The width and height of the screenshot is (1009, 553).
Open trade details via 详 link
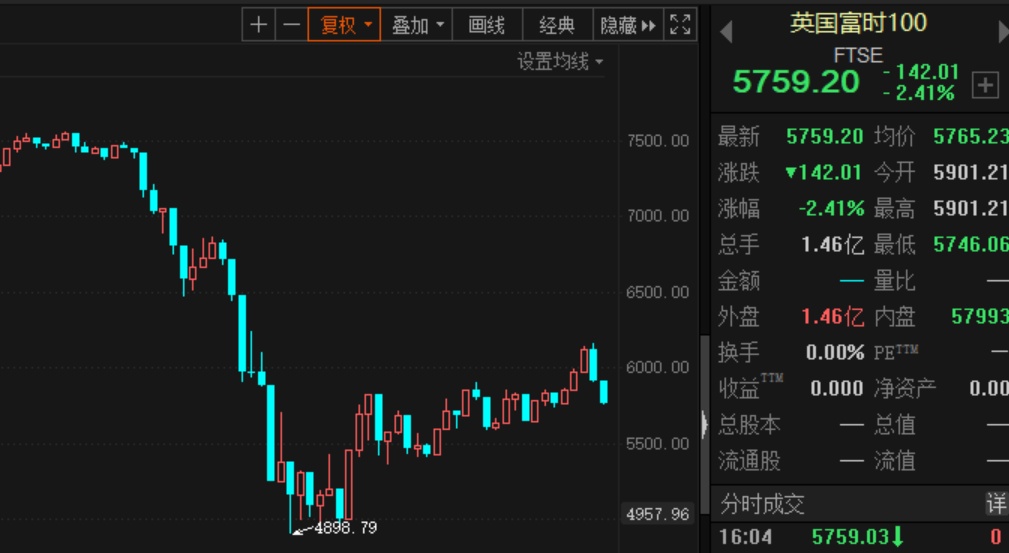(996, 504)
